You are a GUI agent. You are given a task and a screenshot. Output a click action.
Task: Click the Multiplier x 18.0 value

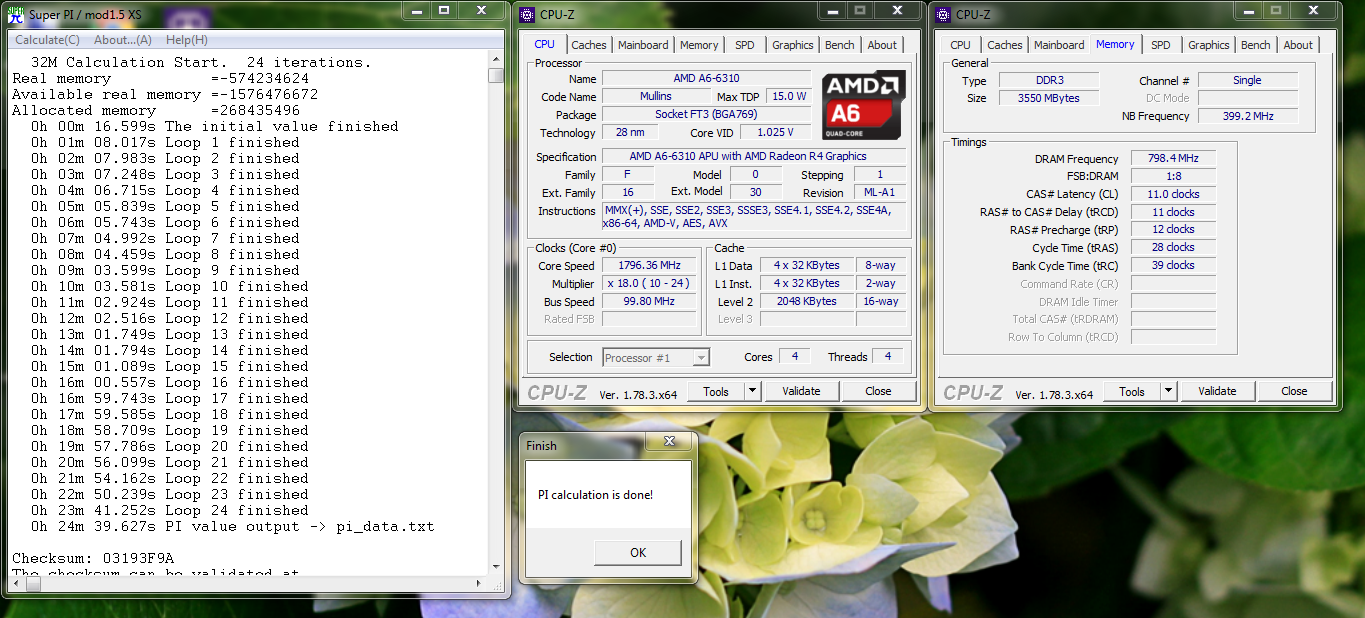point(649,283)
